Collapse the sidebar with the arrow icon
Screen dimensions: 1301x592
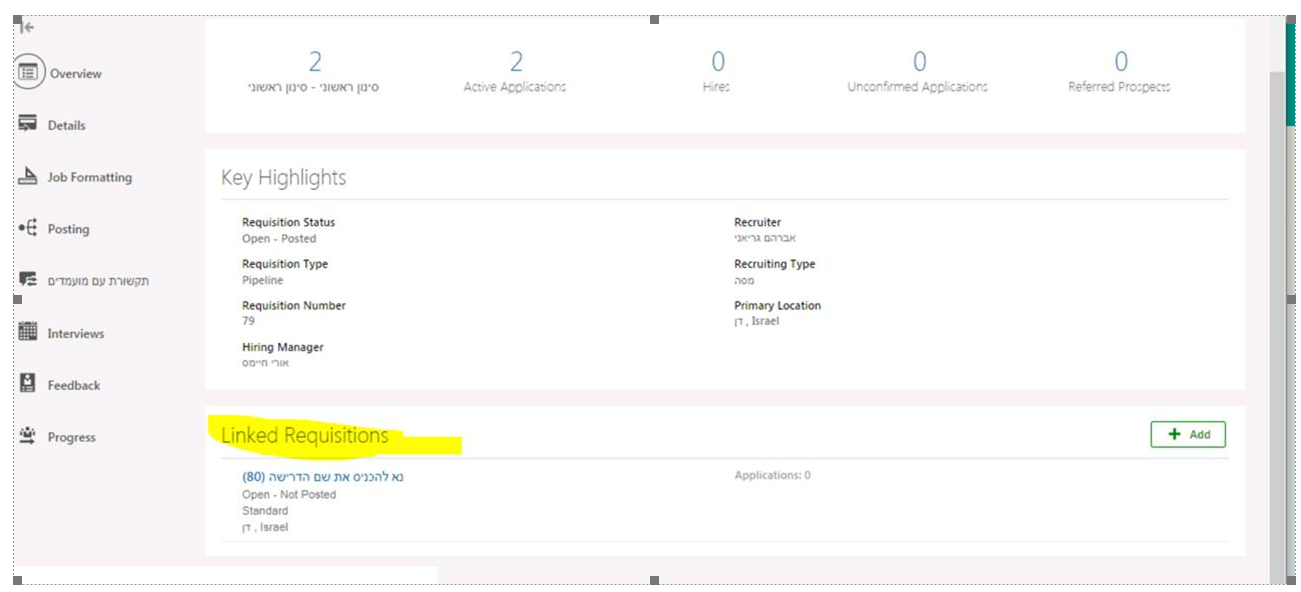(x=28, y=27)
